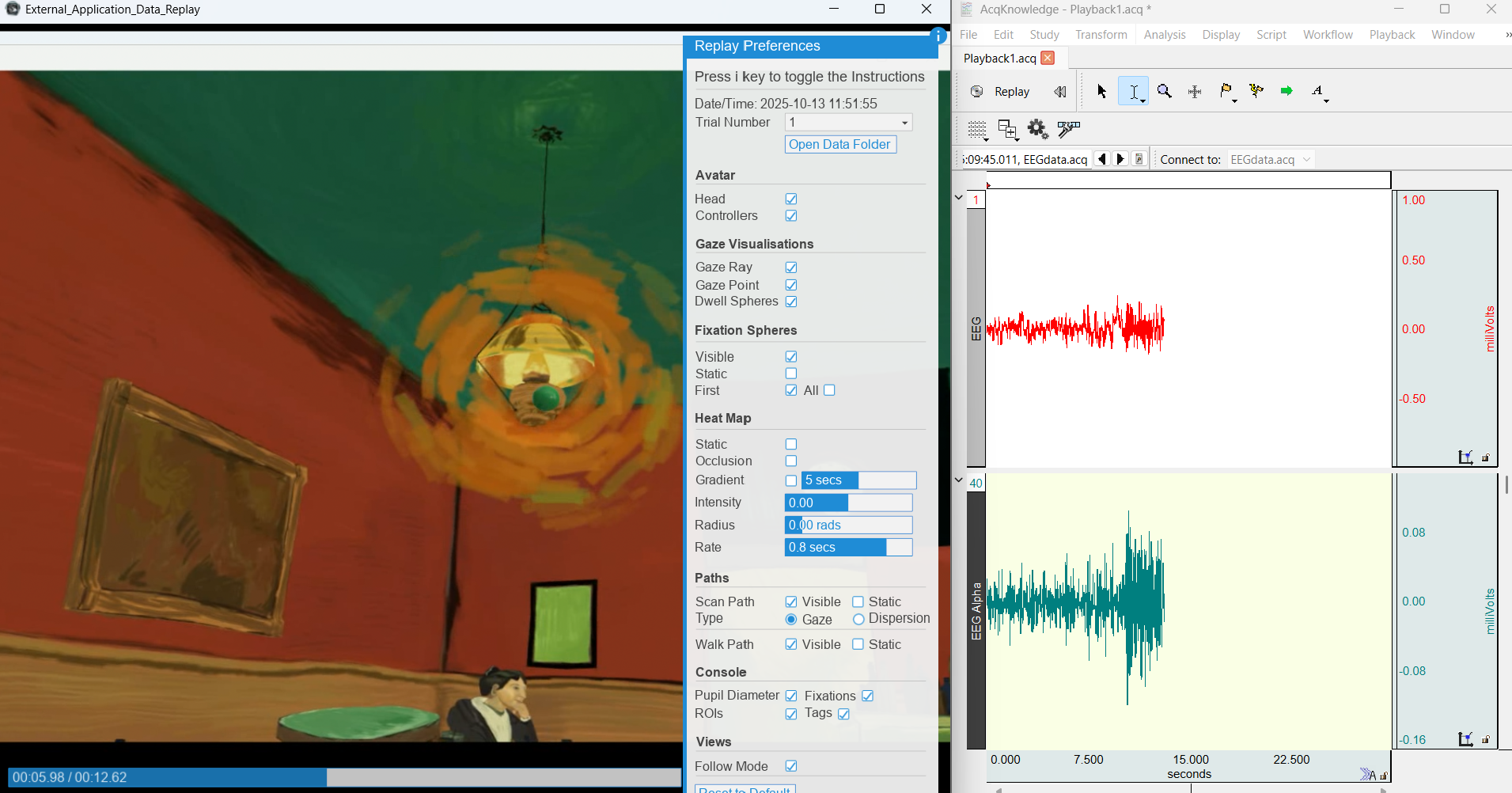The width and height of the screenshot is (1512, 793).
Task: Adjust the heat map Rate slider
Action: [x=848, y=548]
